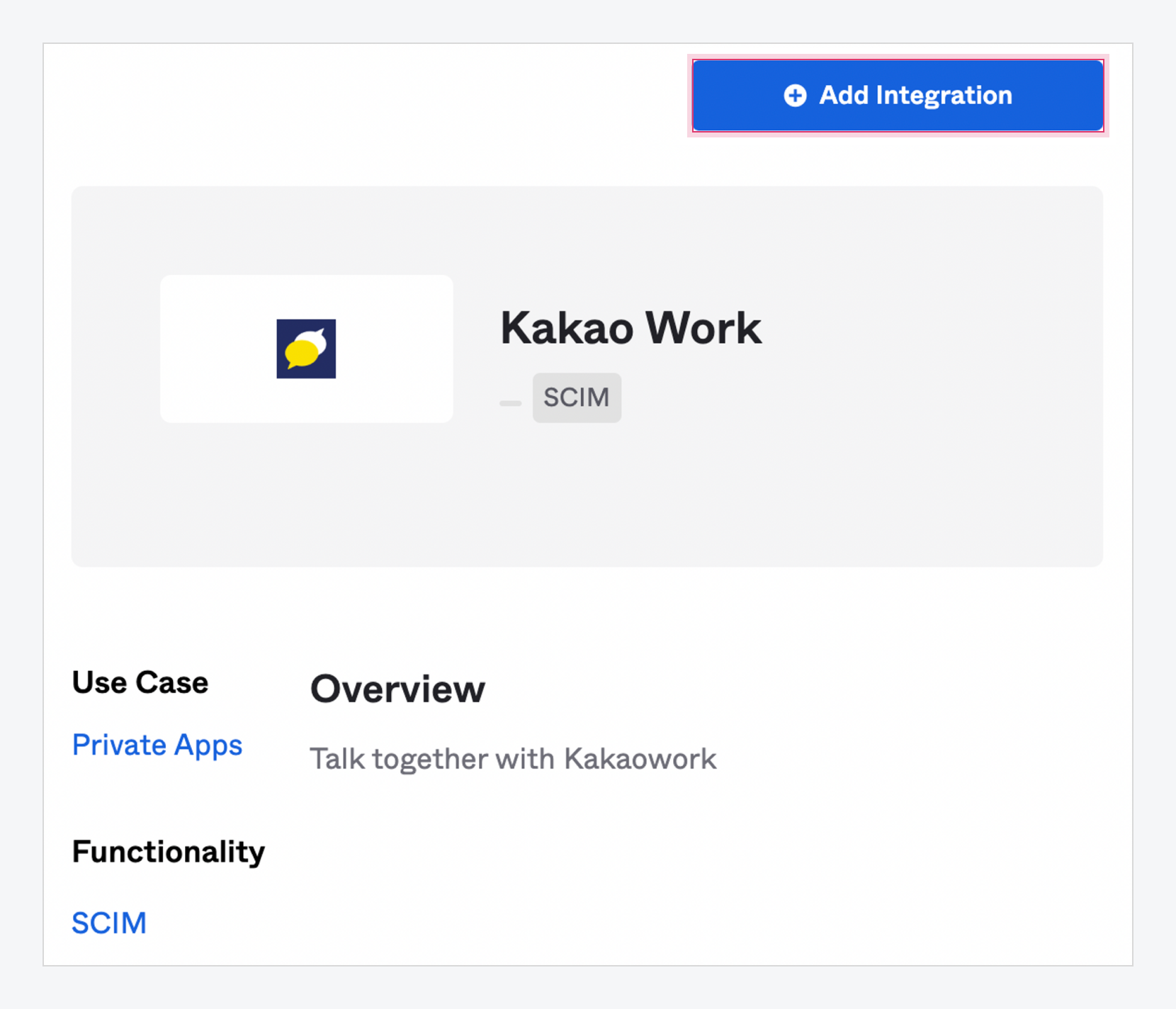Select the SCIM badge under Kakao Work

[577, 398]
